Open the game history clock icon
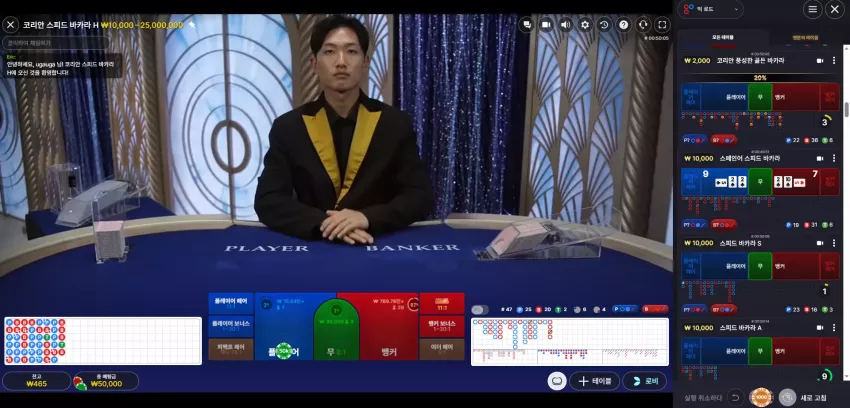The height and width of the screenshot is (408, 850). click(x=604, y=24)
